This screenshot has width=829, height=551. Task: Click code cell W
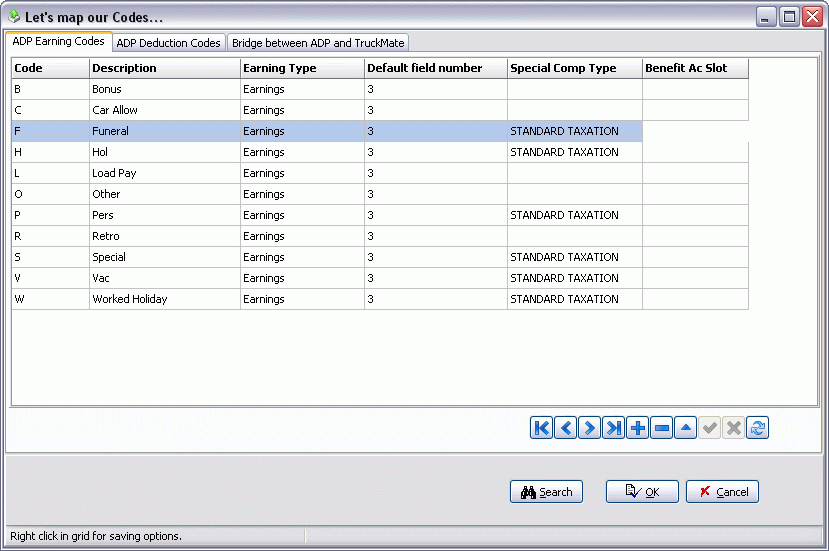pyautogui.click(x=51, y=299)
